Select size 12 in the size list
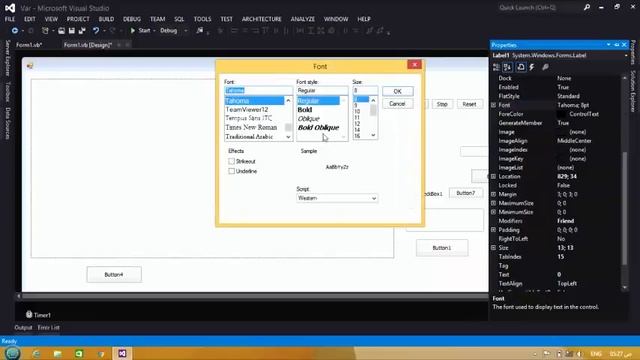The width and height of the screenshot is (640, 360). coord(357,124)
